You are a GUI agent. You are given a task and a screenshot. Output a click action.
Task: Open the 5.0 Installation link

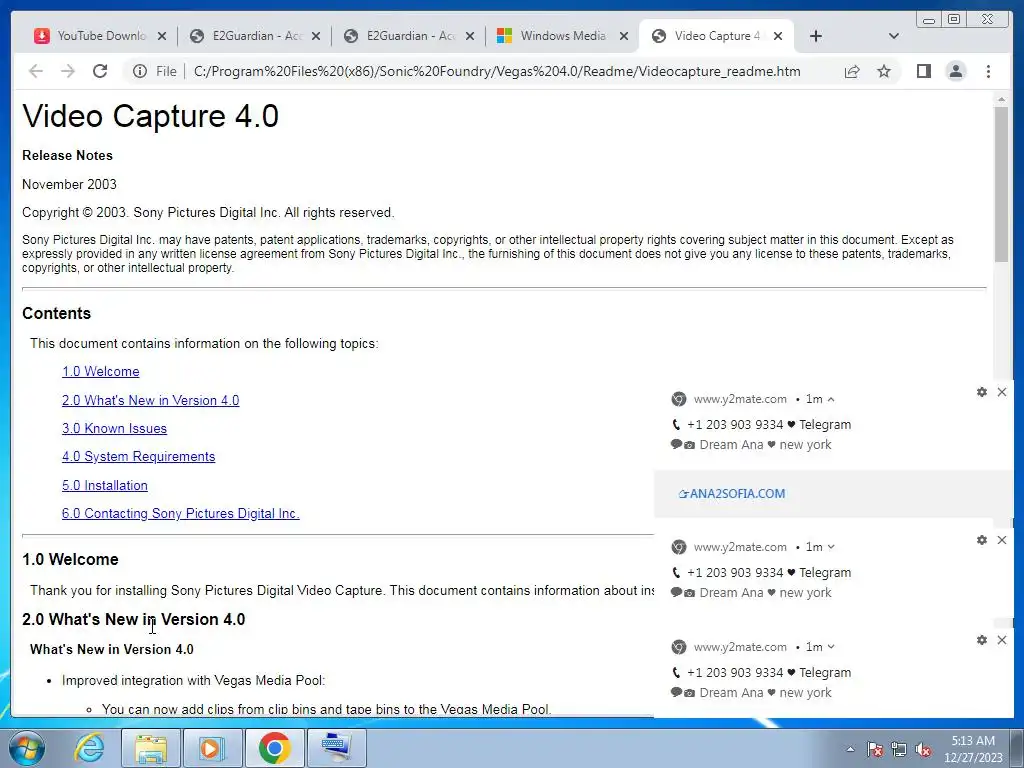click(x=104, y=485)
